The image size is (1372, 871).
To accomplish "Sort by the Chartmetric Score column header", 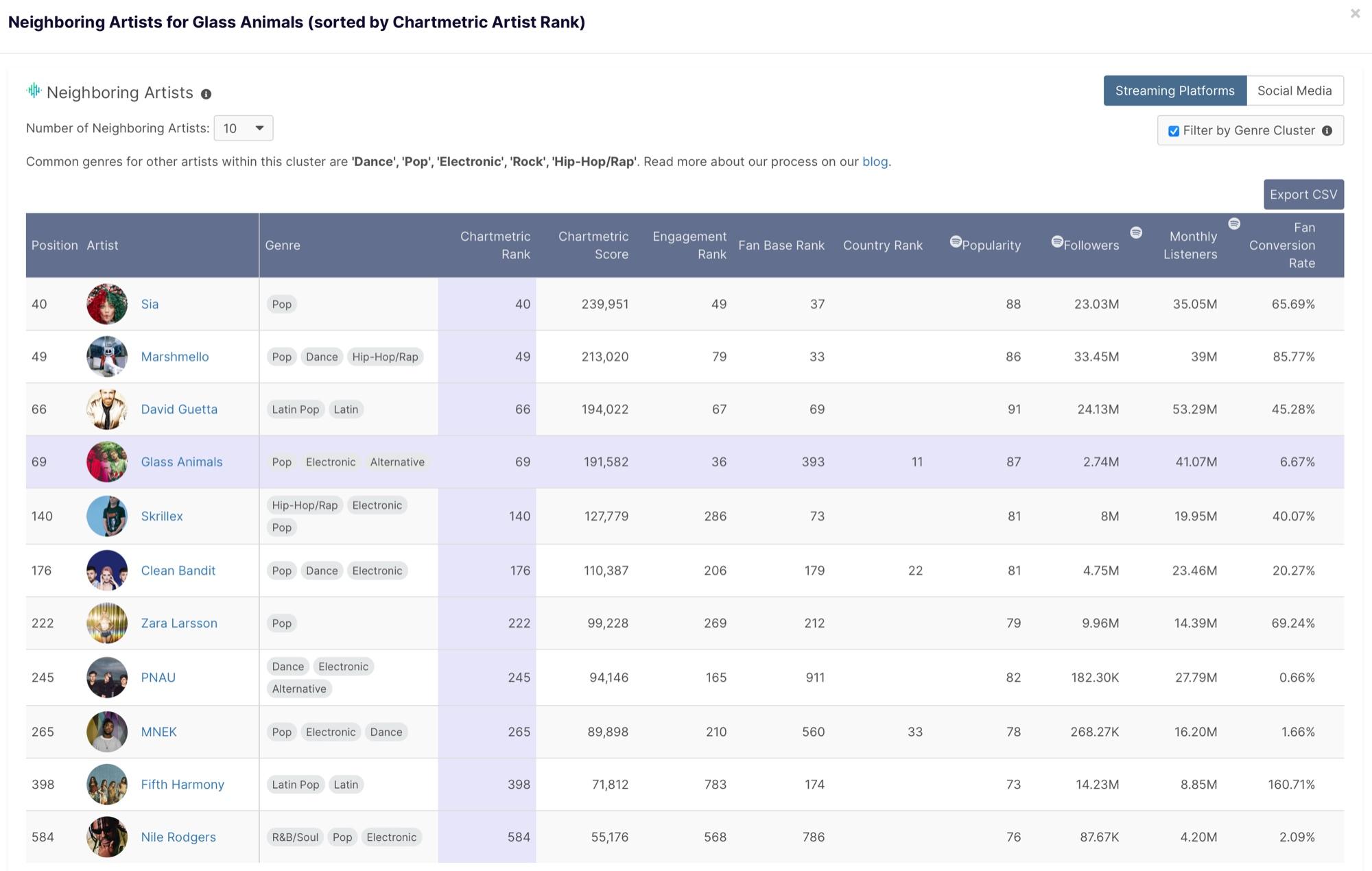I will 593,246.
